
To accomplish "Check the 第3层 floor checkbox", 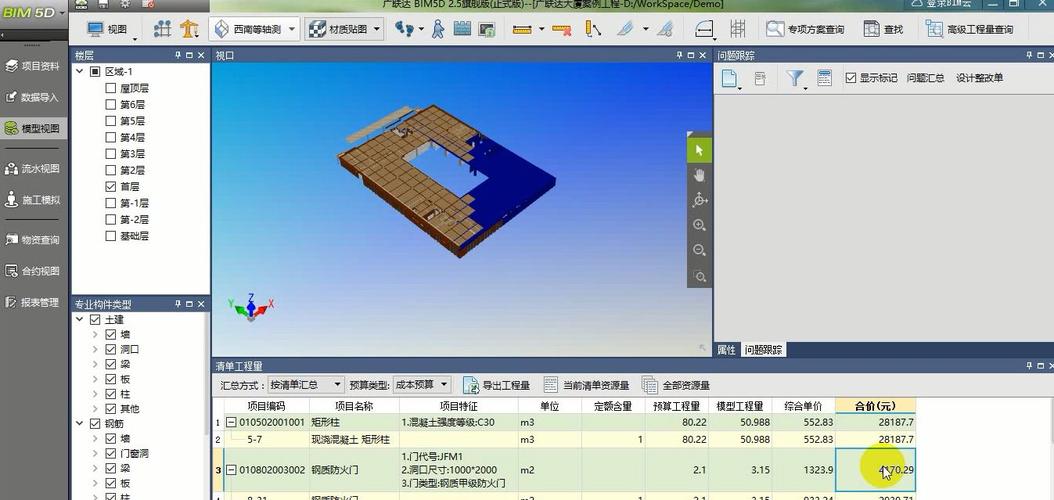I will coord(111,153).
